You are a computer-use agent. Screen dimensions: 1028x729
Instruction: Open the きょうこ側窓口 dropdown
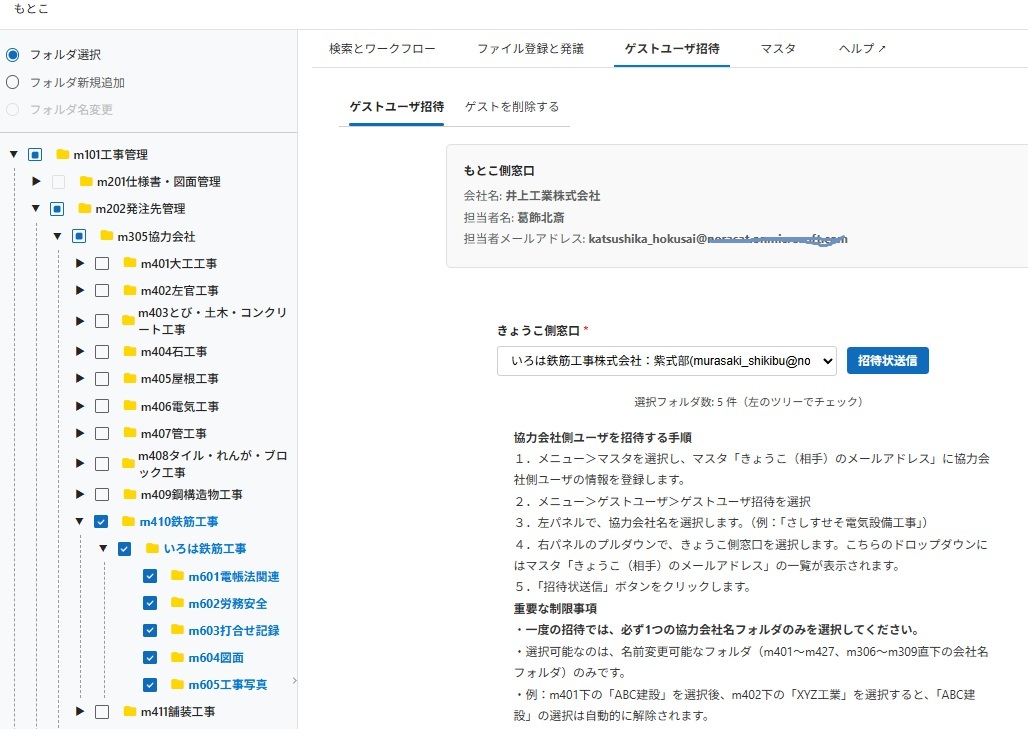click(x=666, y=360)
